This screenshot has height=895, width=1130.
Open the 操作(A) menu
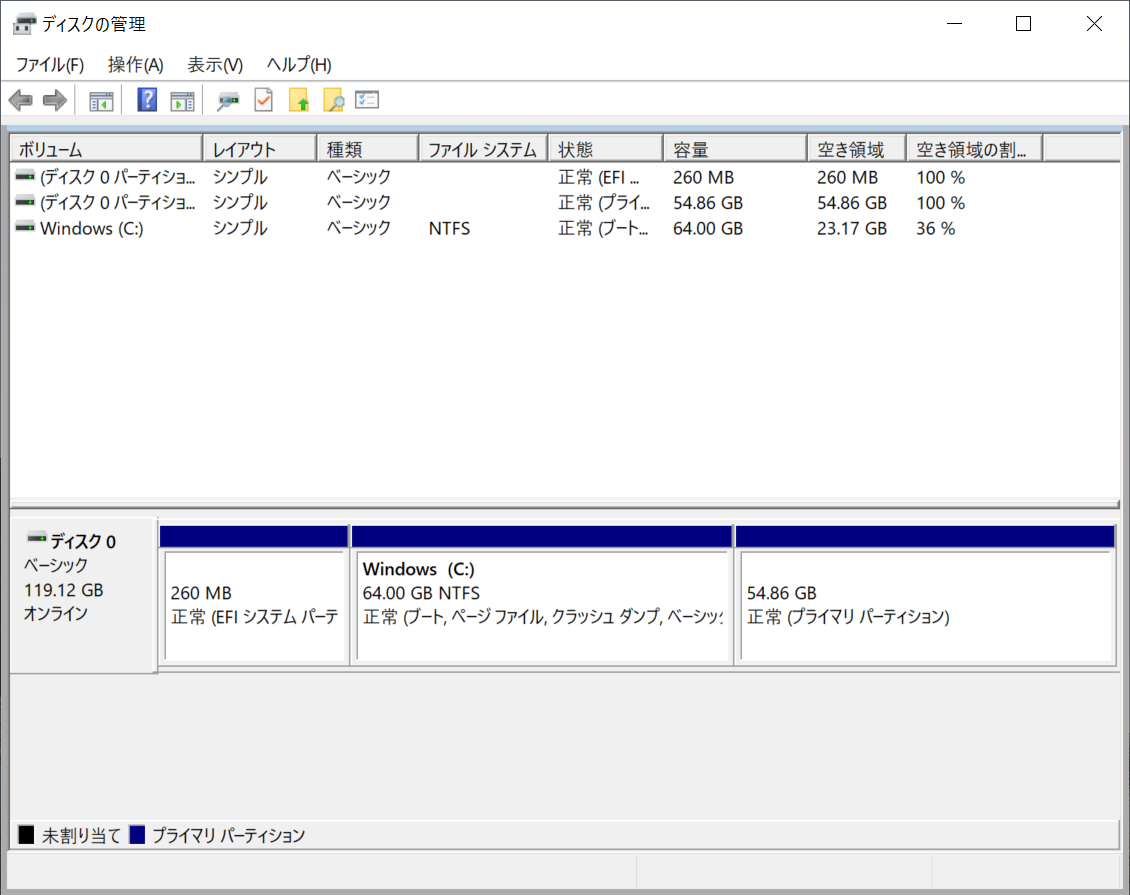(x=135, y=64)
